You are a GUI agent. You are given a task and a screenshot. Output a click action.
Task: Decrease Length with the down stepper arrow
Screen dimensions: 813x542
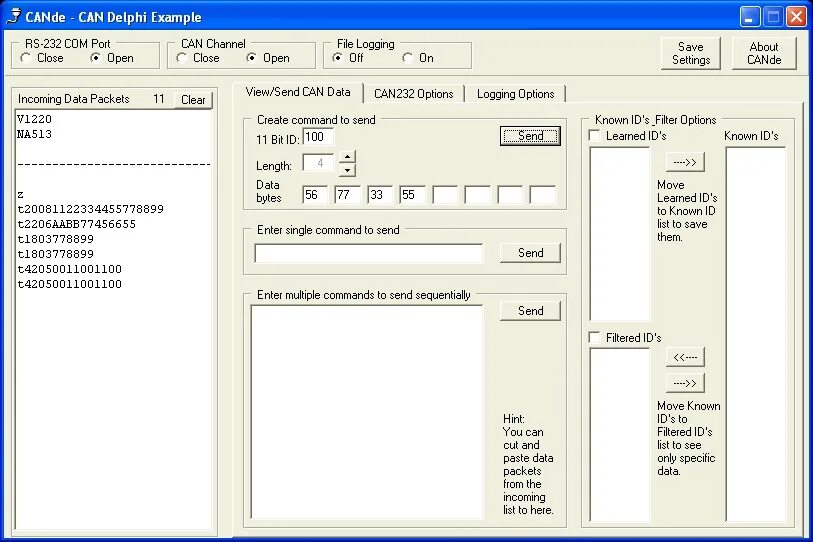(x=347, y=170)
